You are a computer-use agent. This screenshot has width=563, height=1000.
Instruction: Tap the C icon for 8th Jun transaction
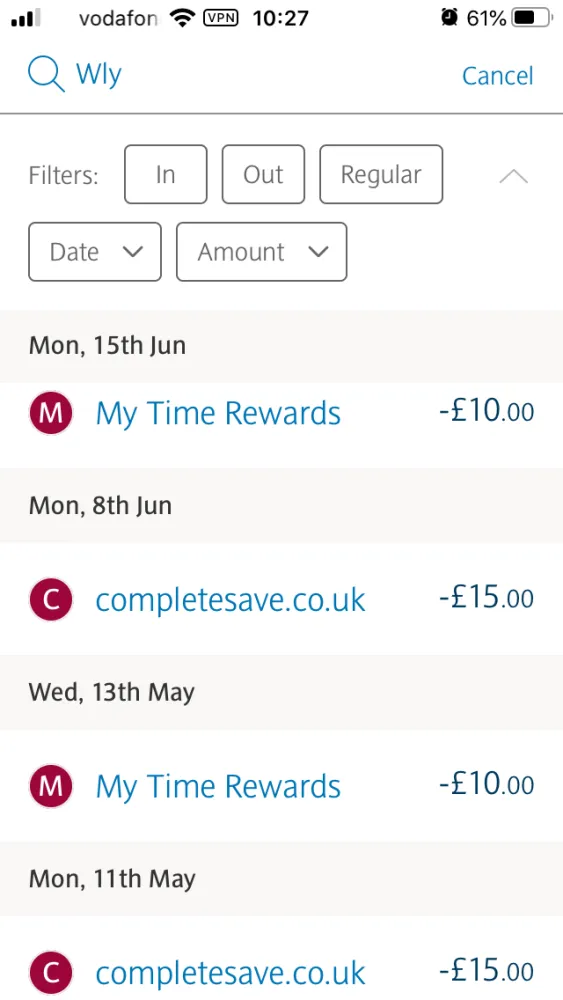click(x=51, y=599)
